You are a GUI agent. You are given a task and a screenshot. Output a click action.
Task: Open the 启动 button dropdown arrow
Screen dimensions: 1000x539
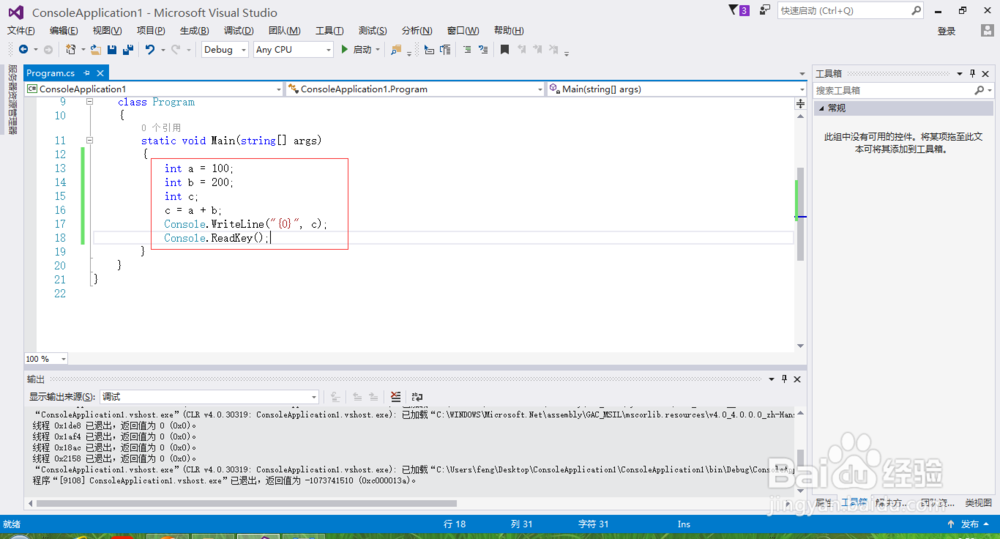click(x=378, y=50)
